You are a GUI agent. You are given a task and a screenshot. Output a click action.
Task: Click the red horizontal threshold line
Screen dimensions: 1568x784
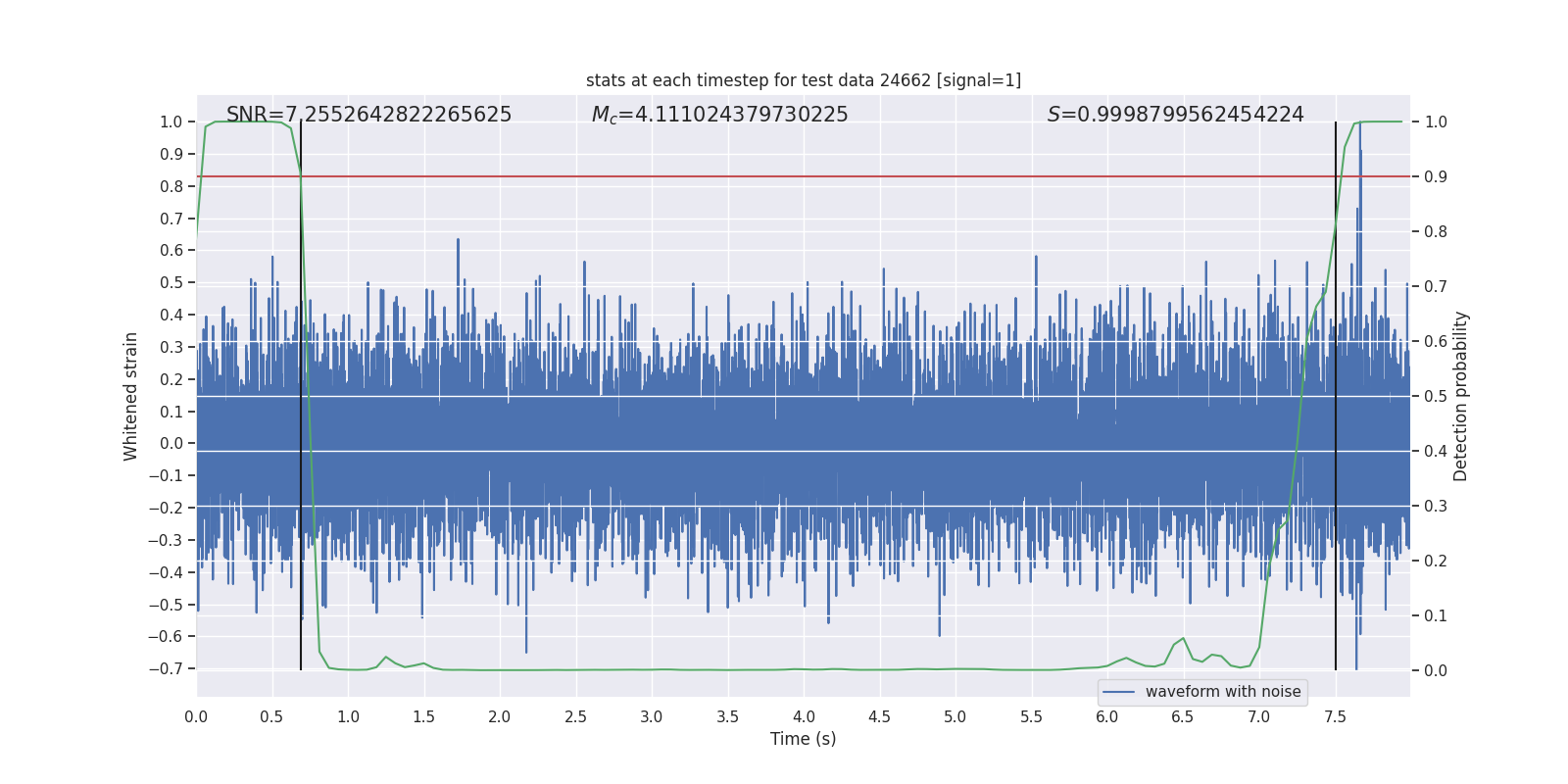[x=784, y=176]
